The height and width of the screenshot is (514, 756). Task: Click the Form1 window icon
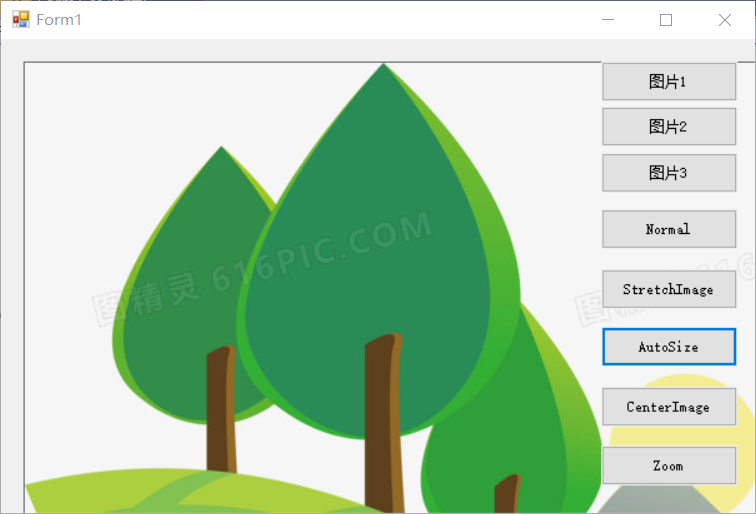[x=21, y=20]
